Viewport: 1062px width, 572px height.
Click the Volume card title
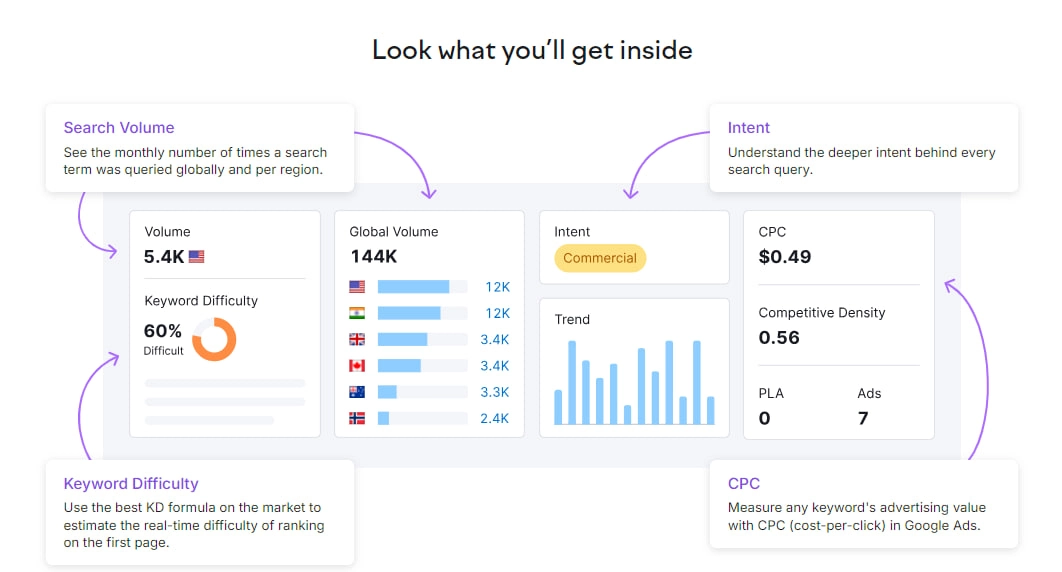point(167,232)
